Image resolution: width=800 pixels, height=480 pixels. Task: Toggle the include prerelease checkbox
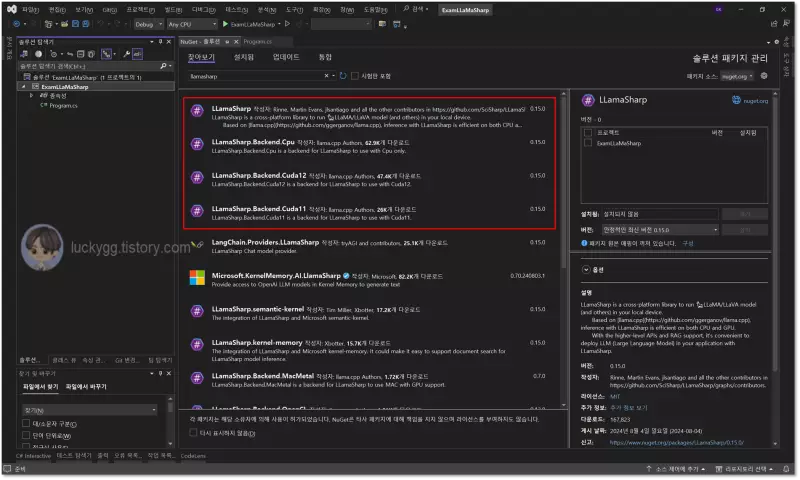pos(355,76)
